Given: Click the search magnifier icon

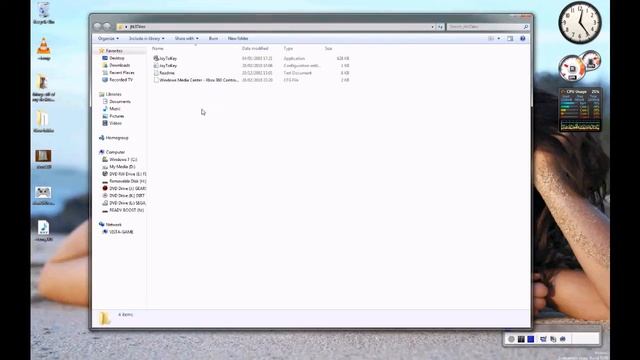Looking at the screenshot, I should 526,27.
